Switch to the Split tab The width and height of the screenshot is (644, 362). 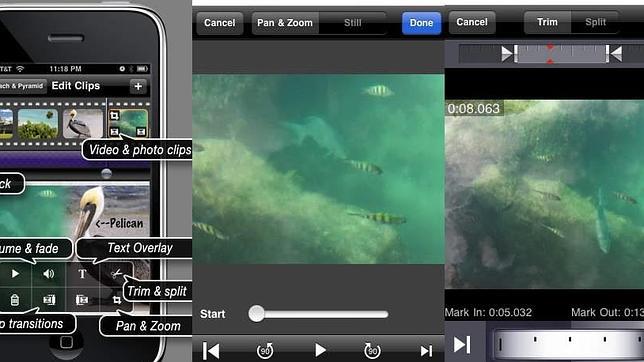click(x=595, y=22)
